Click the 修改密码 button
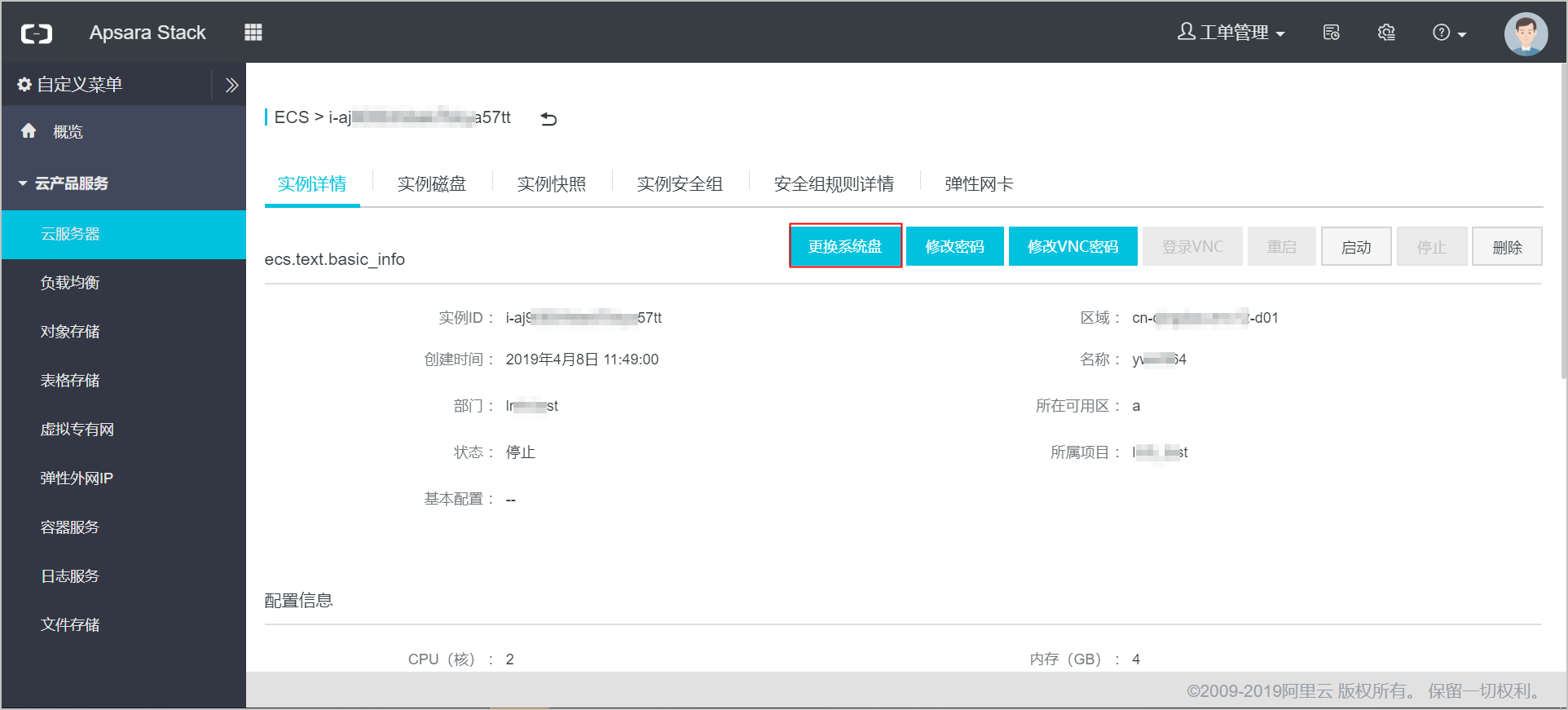The height and width of the screenshot is (710, 1568). pos(955,246)
